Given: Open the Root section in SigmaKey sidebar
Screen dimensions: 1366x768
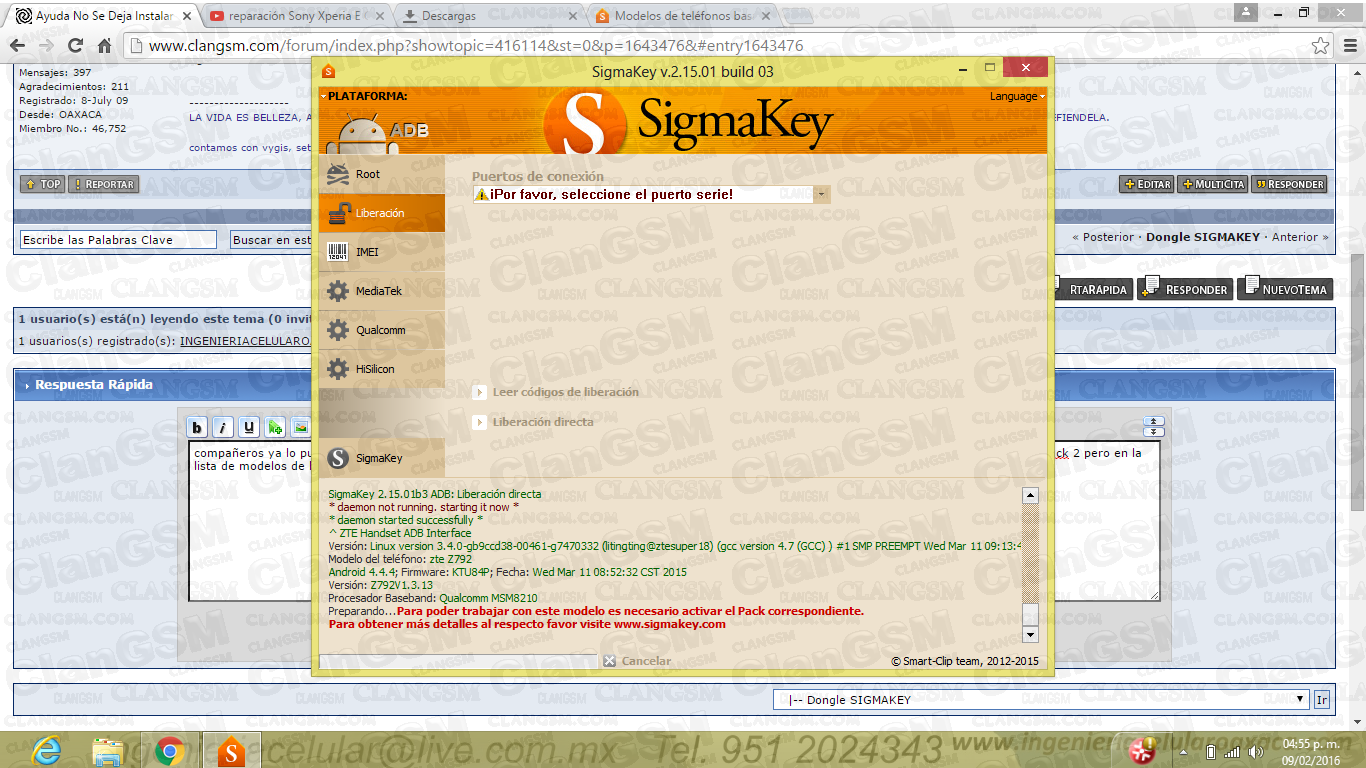Looking at the screenshot, I should [x=381, y=174].
